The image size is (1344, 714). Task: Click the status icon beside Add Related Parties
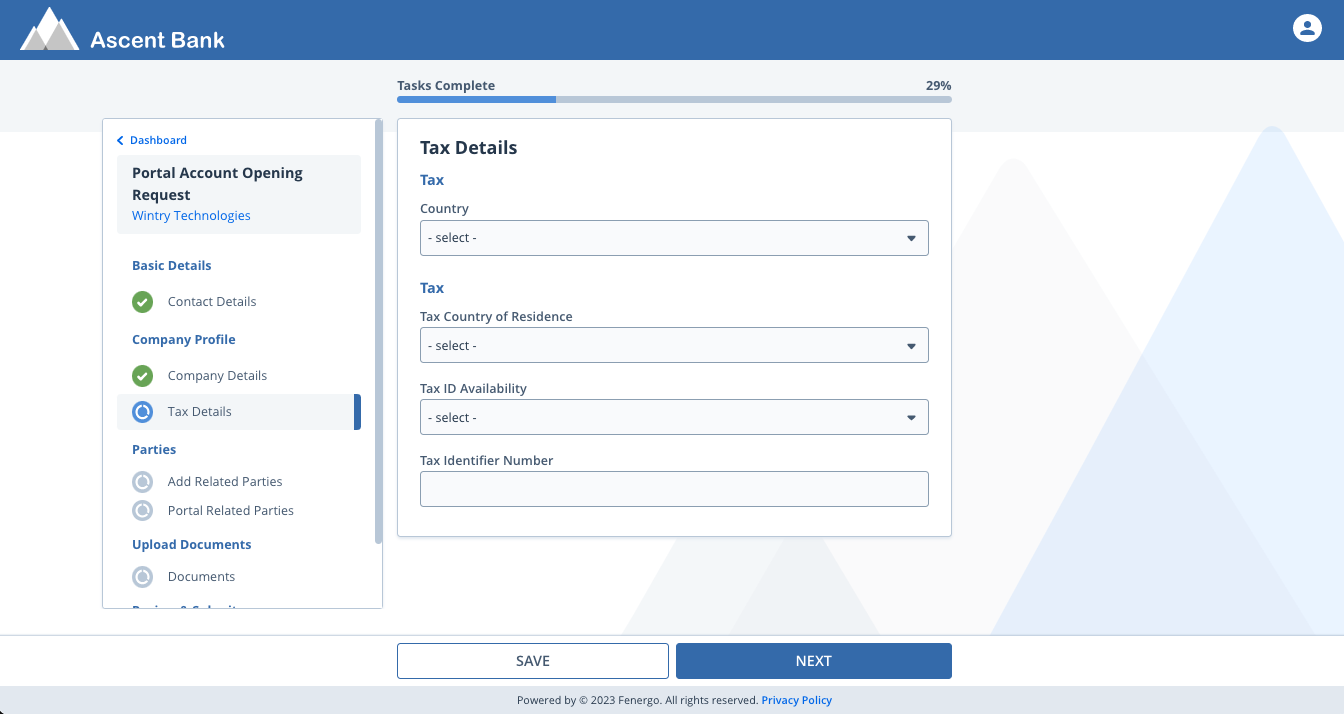pos(143,482)
